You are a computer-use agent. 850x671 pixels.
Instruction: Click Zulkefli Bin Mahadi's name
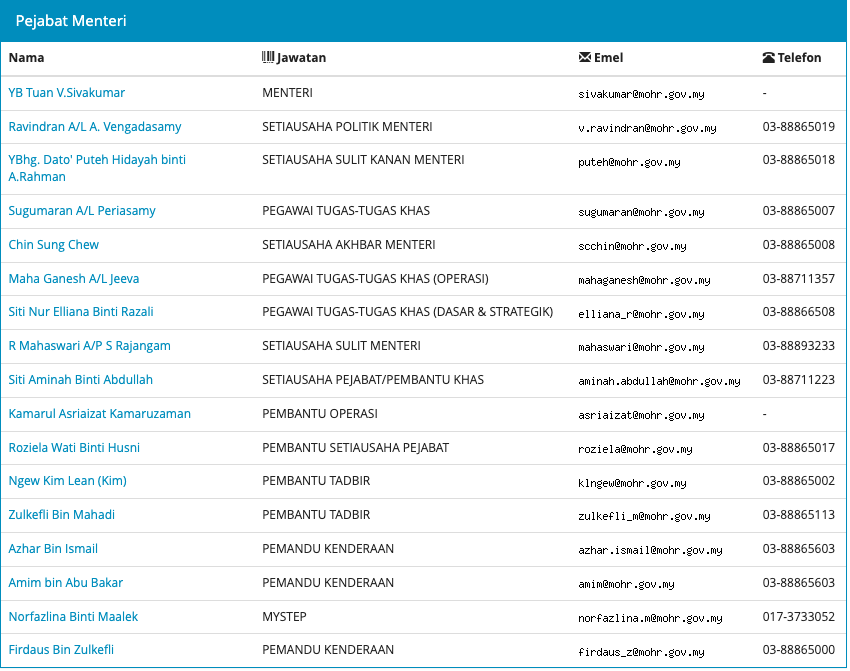(x=62, y=515)
